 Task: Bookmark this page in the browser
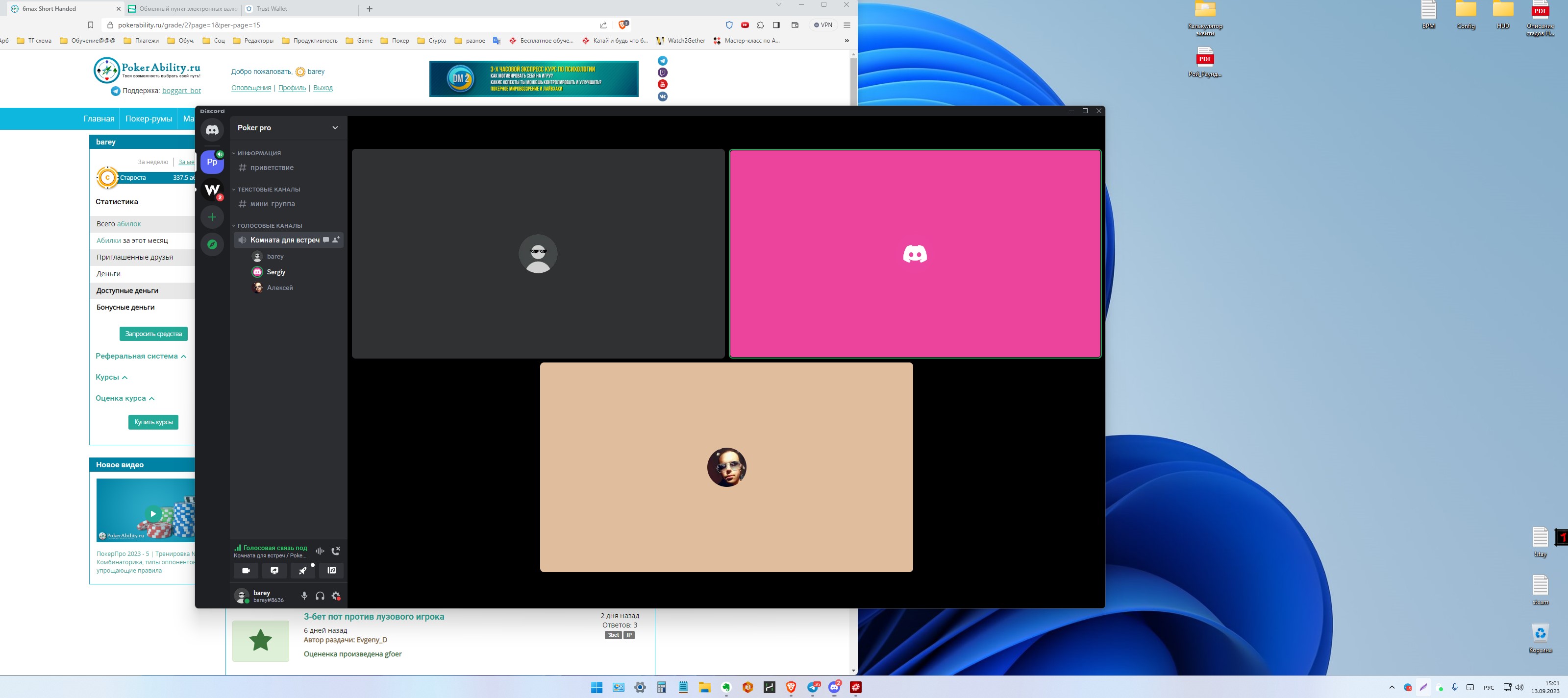91,25
